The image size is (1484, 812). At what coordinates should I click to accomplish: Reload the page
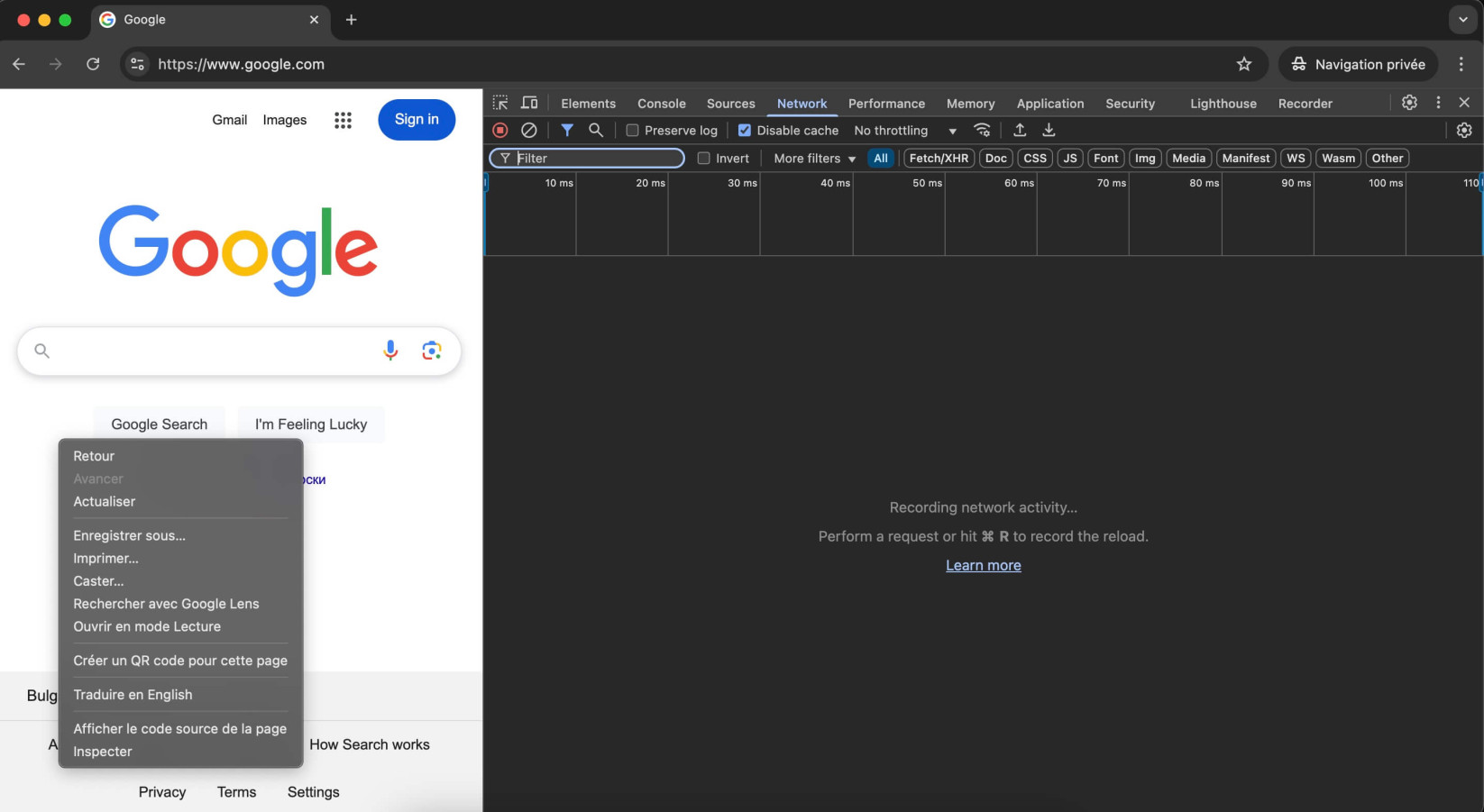(x=93, y=64)
